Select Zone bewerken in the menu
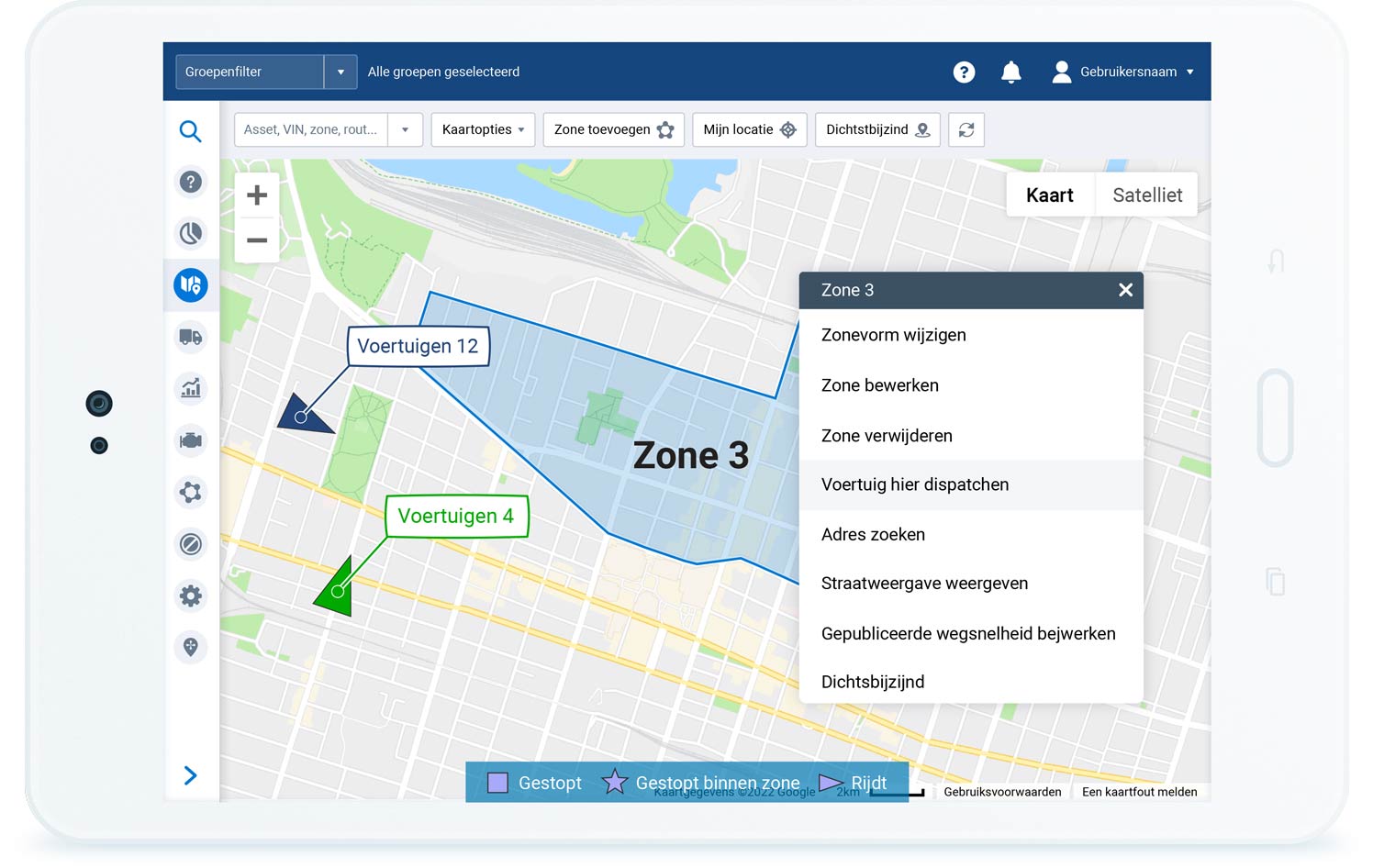The height and width of the screenshot is (868, 1373). point(971,385)
